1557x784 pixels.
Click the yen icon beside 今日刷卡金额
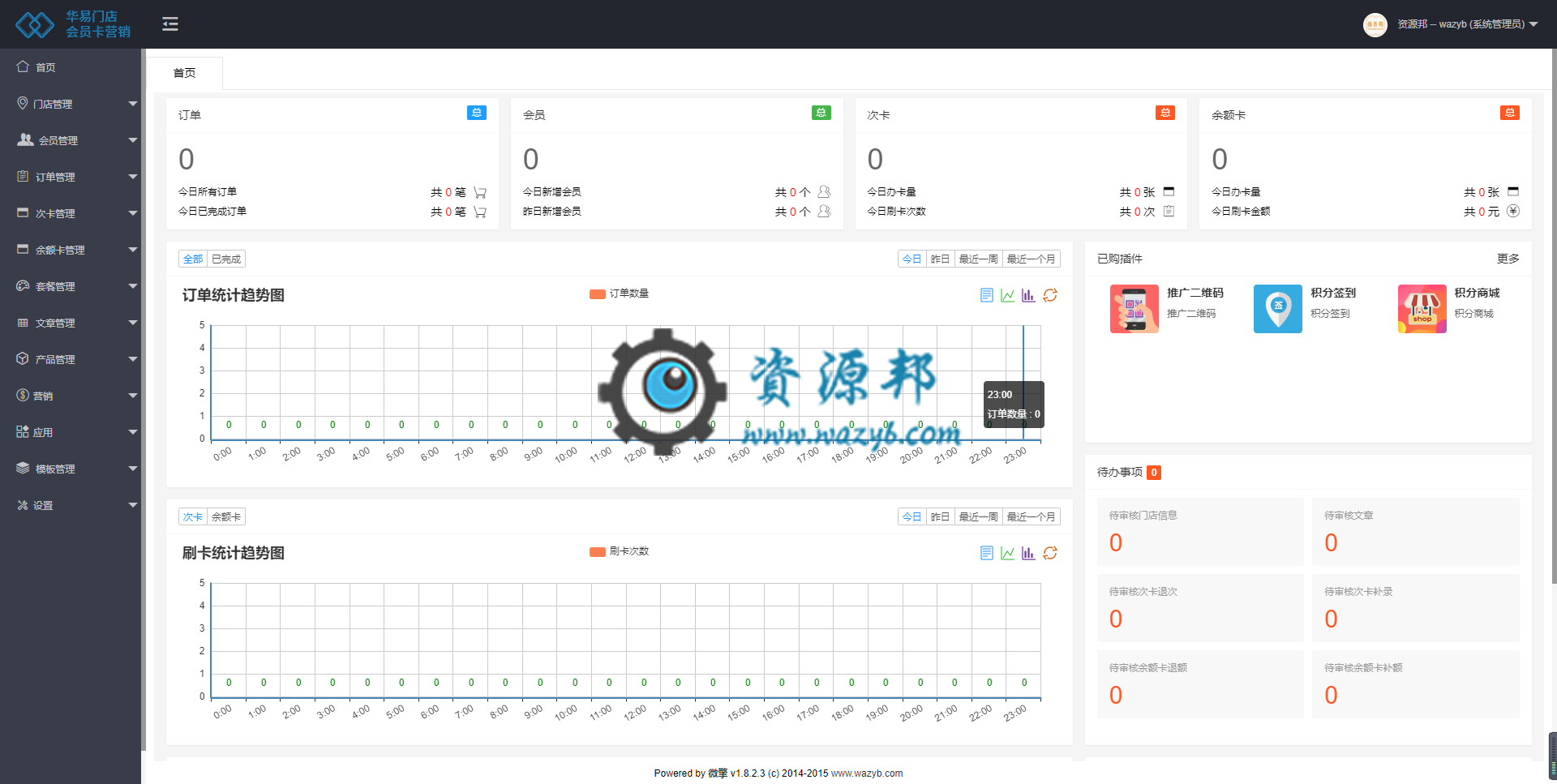tap(1513, 212)
